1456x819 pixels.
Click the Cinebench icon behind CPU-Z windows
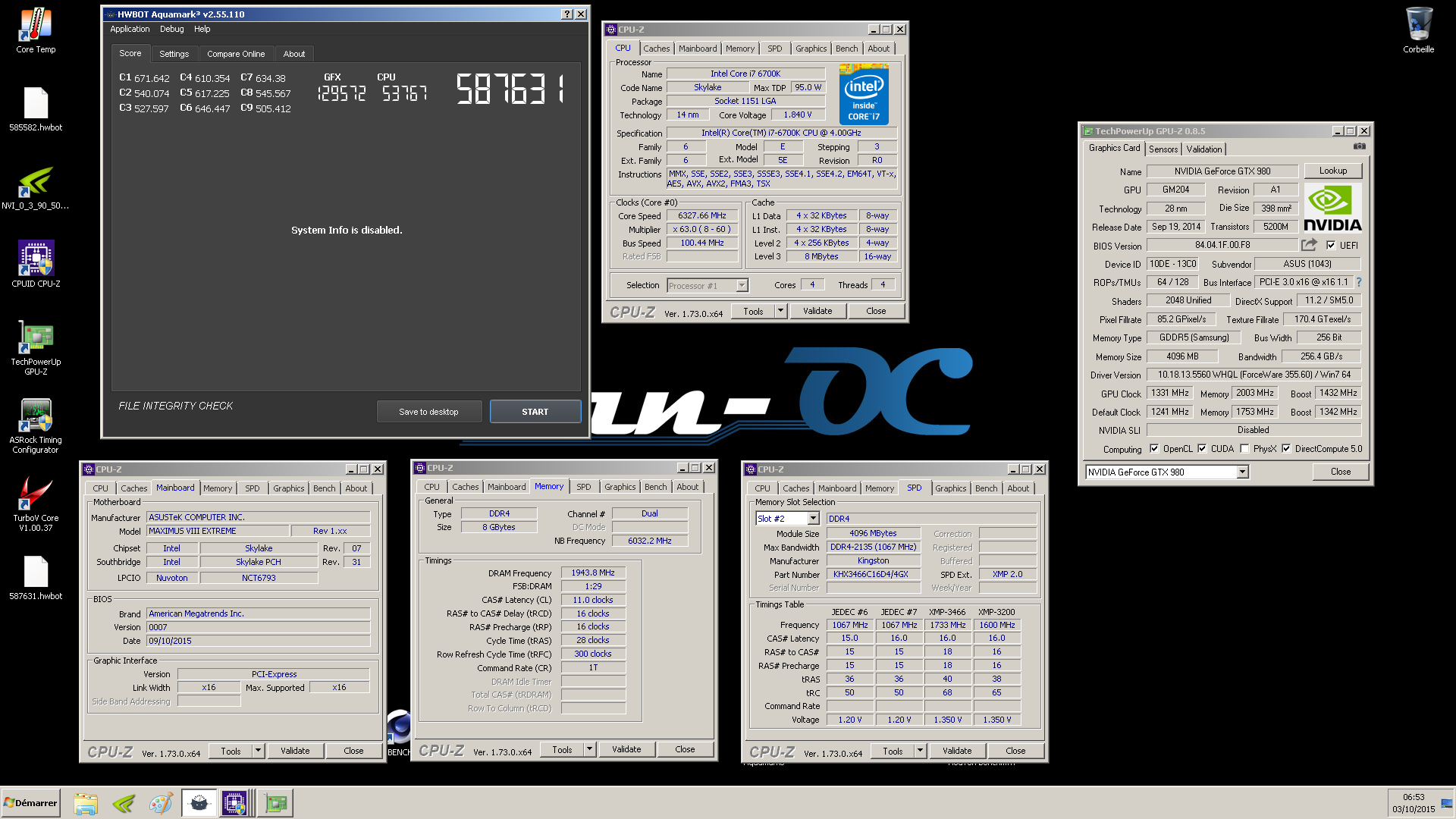tap(399, 726)
